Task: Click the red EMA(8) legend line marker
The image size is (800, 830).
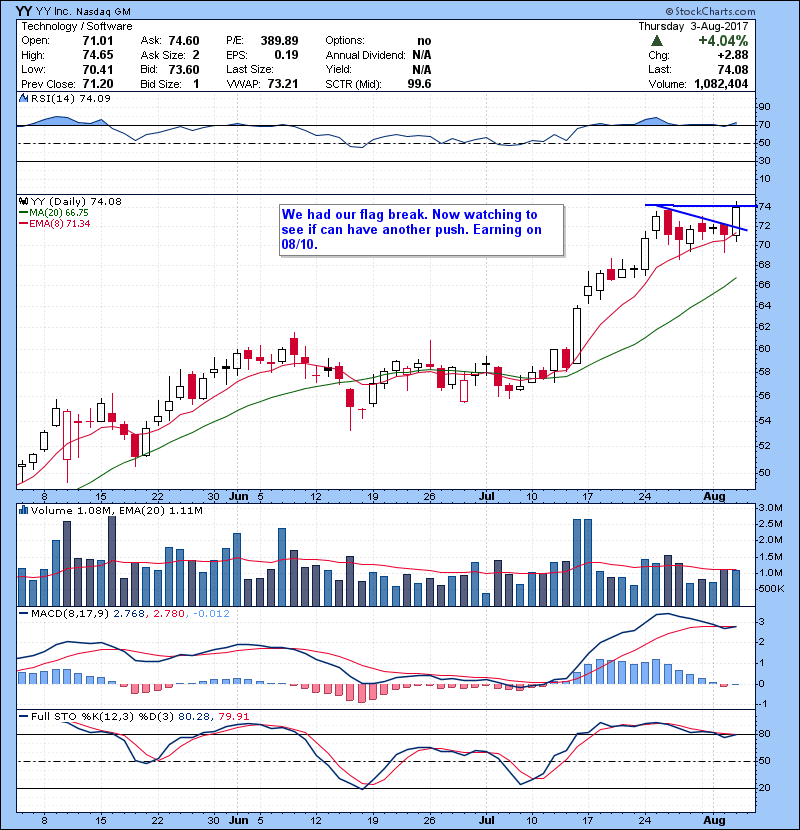Action: tap(23, 224)
